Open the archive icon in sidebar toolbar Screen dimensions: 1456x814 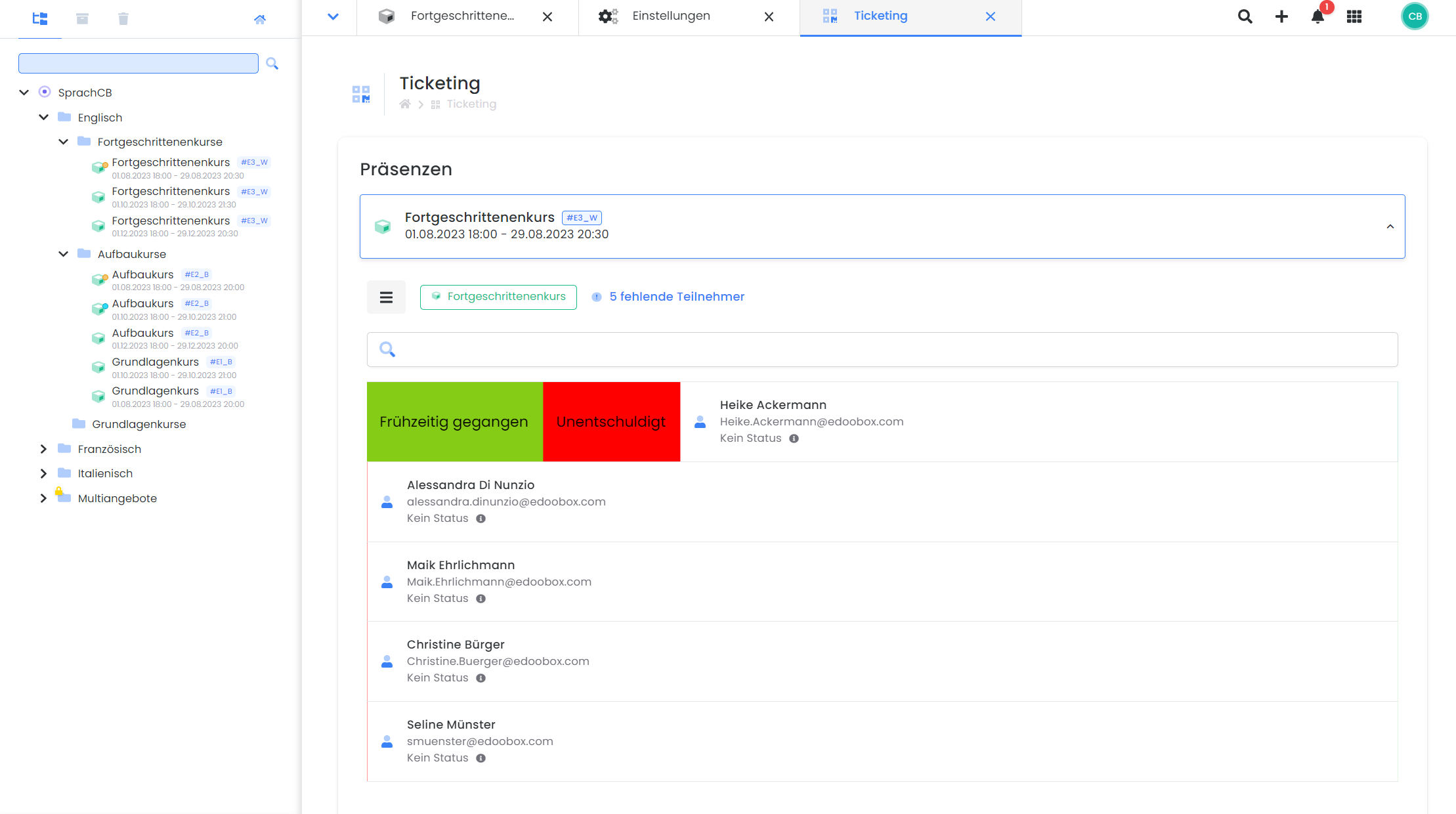click(82, 18)
